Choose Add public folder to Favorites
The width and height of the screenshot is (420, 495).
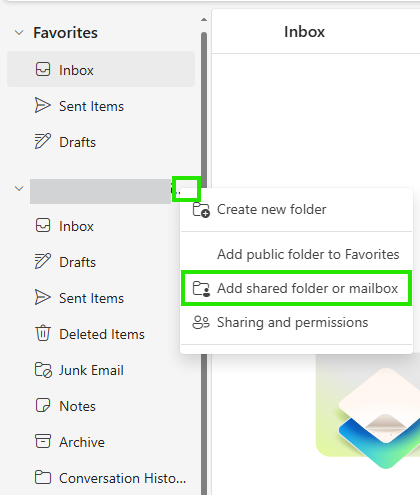click(x=296, y=254)
